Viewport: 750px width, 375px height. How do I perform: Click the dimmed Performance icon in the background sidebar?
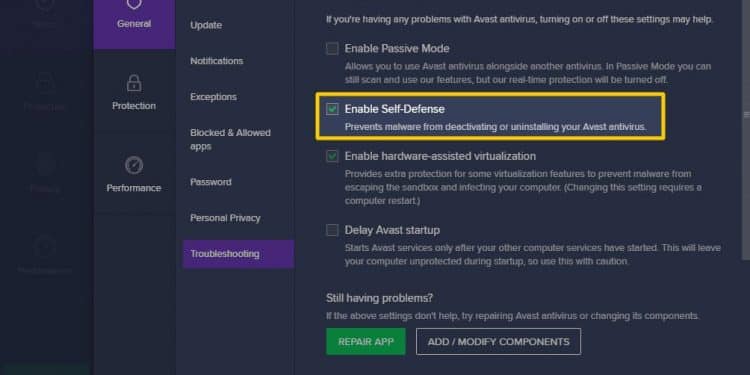[x=44, y=247]
